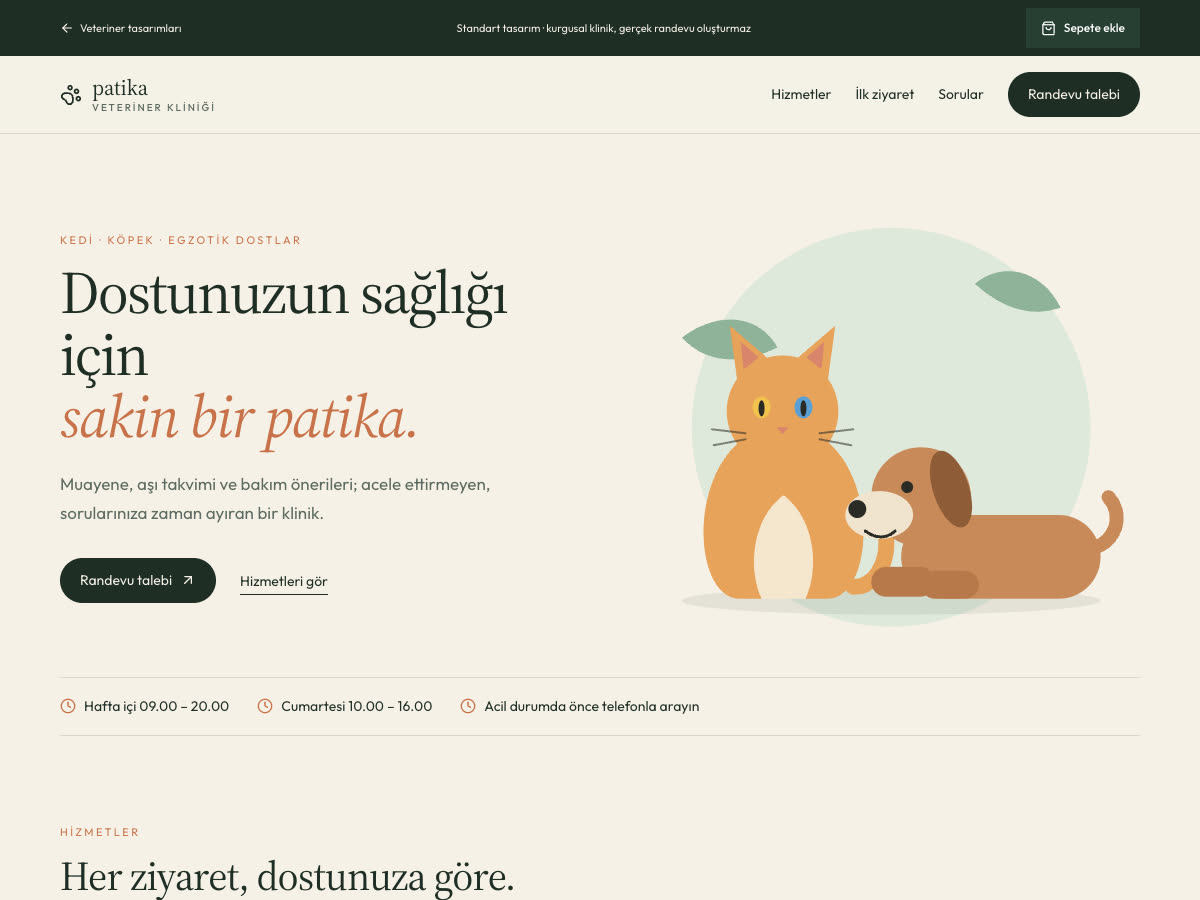The height and width of the screenshot is (900, 1200).
Task: Select the text Cumartesi 10.00 – 16.00
Action: (357, 706)
